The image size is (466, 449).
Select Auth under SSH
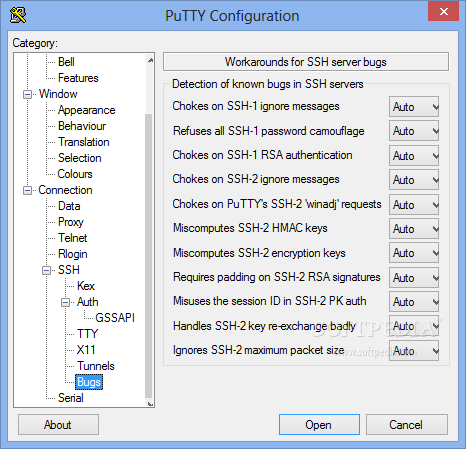[87, 302]
